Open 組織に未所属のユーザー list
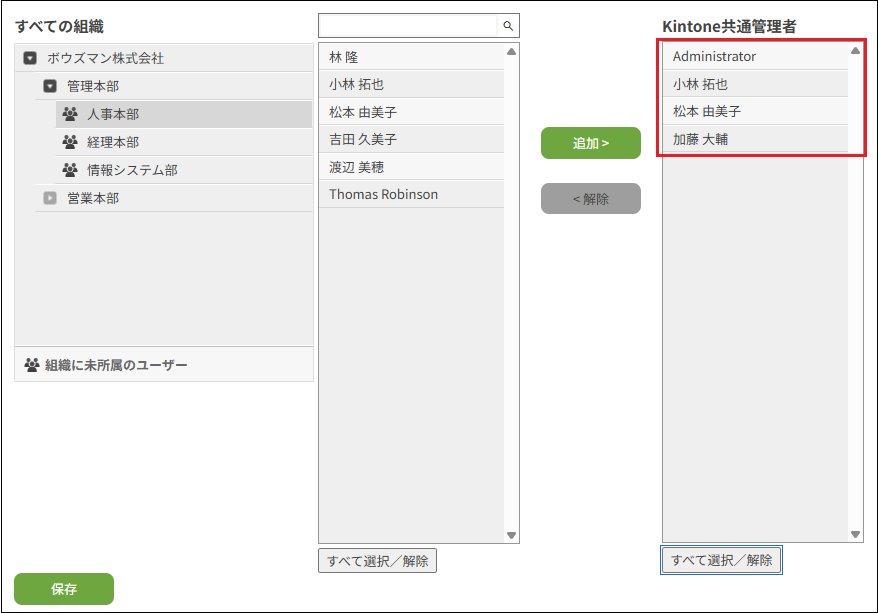 pos(164,364)
